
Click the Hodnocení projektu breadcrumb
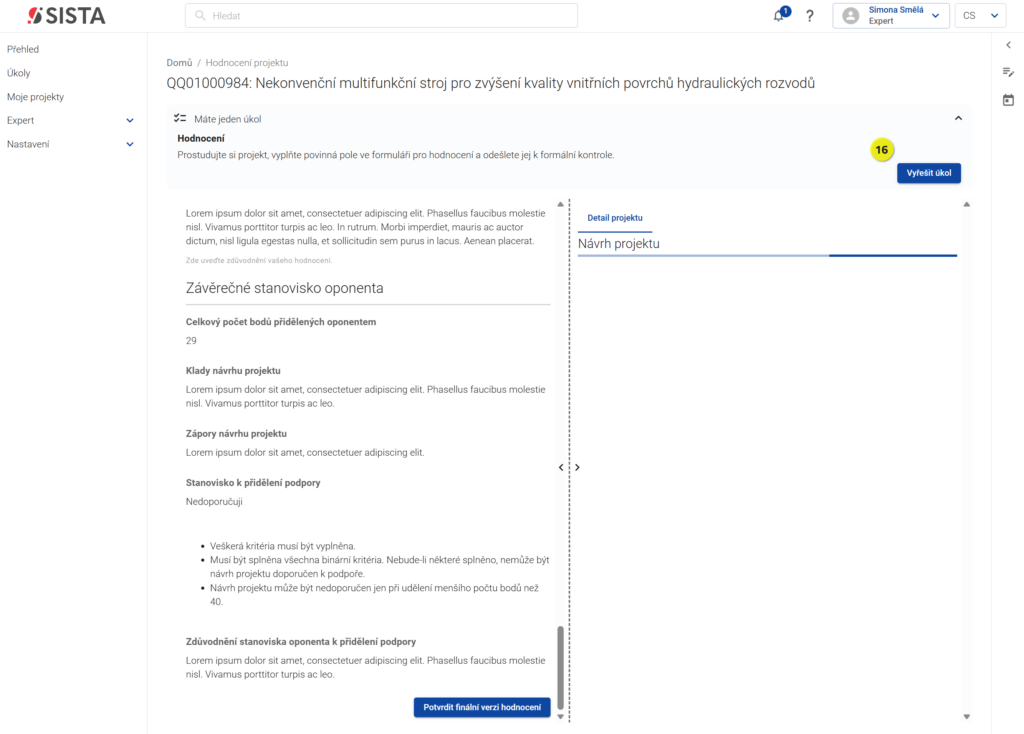(x=247, y=63)
